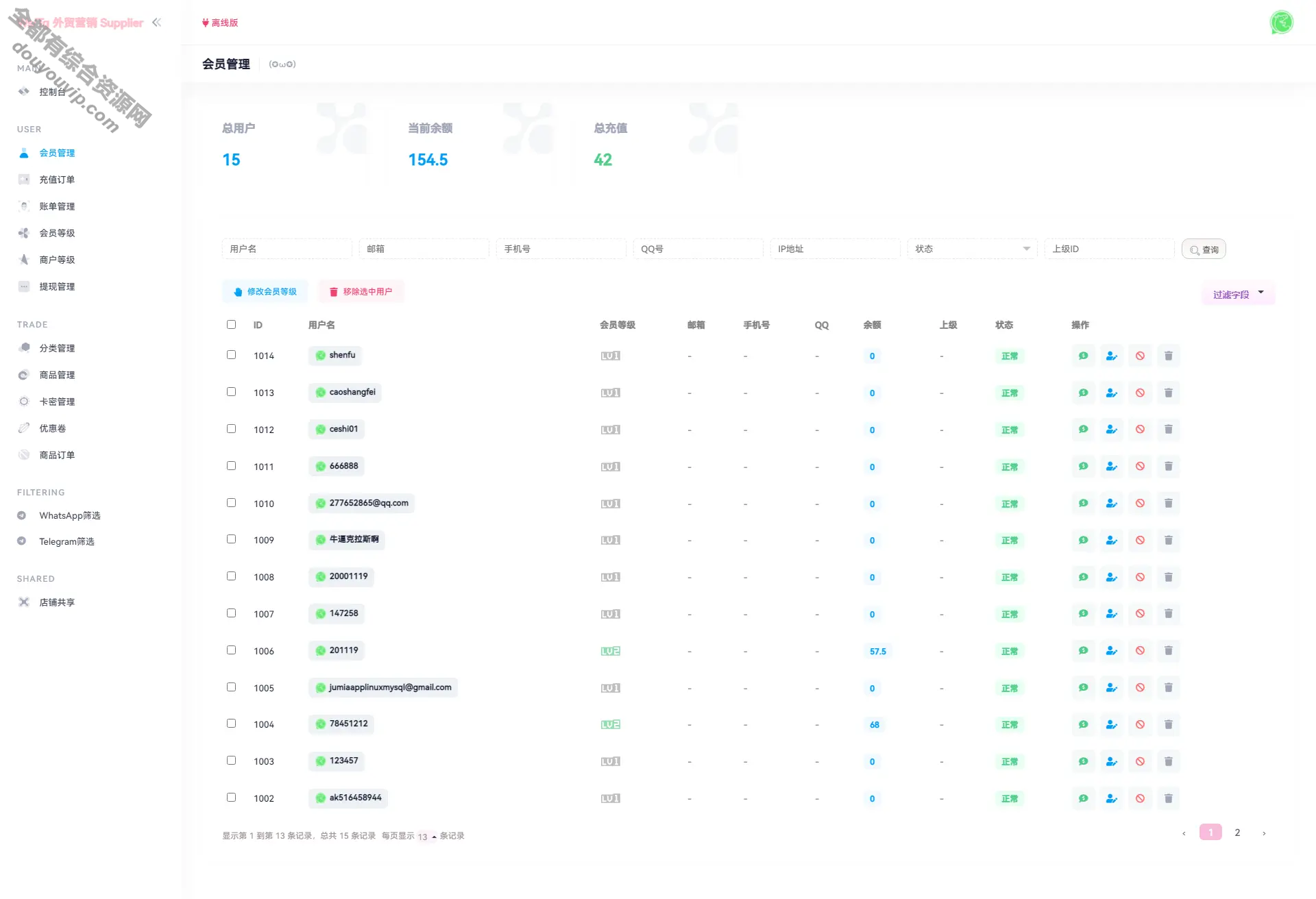The height and width of the screenshot is (899, 1316).
Task: Tick the checkbox for ID 1012
Action: pos(232,429)
